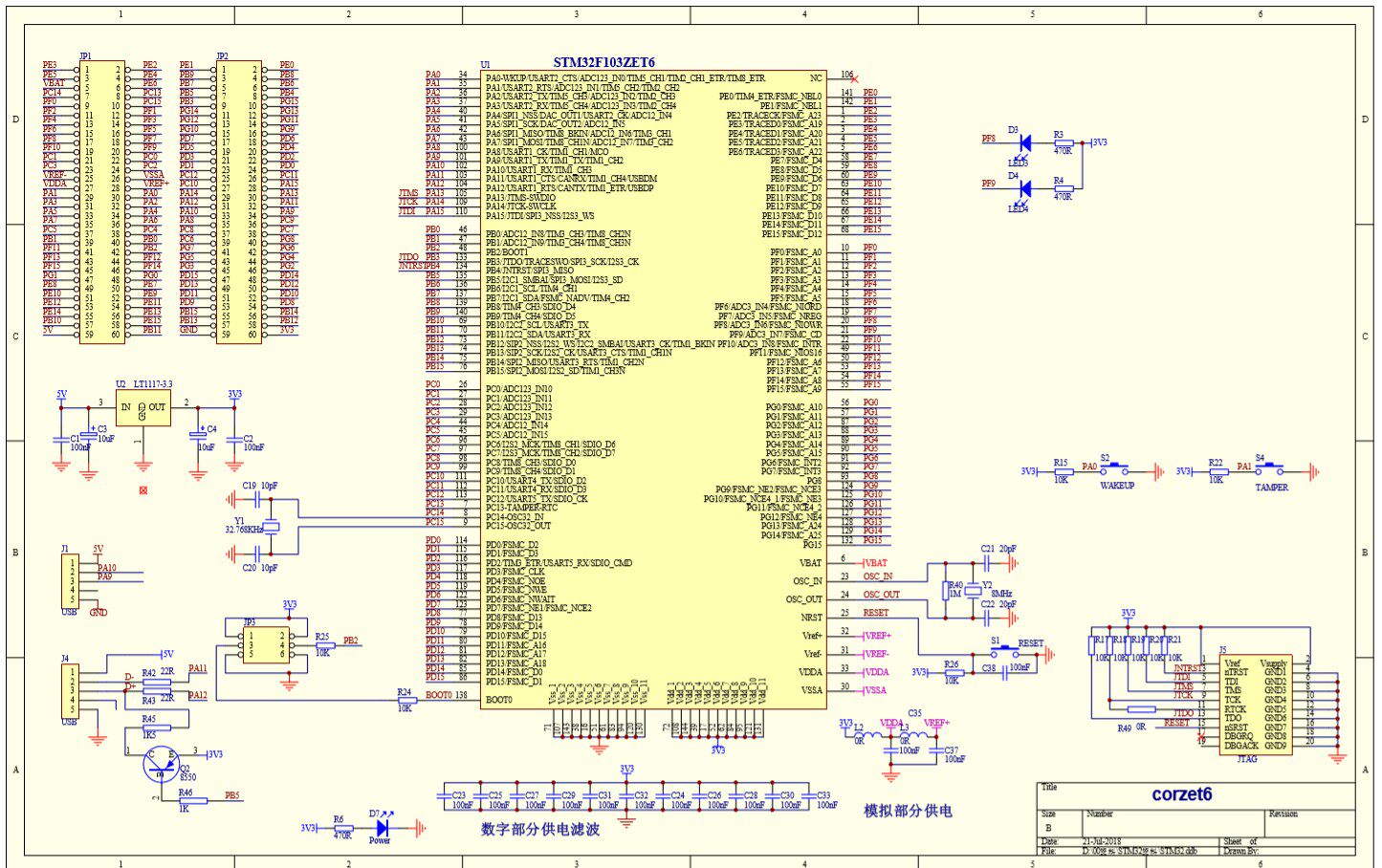Select the Q2 8550 transistor symbol
Viewport: 1382px width, 868px height.
[161, 762]
